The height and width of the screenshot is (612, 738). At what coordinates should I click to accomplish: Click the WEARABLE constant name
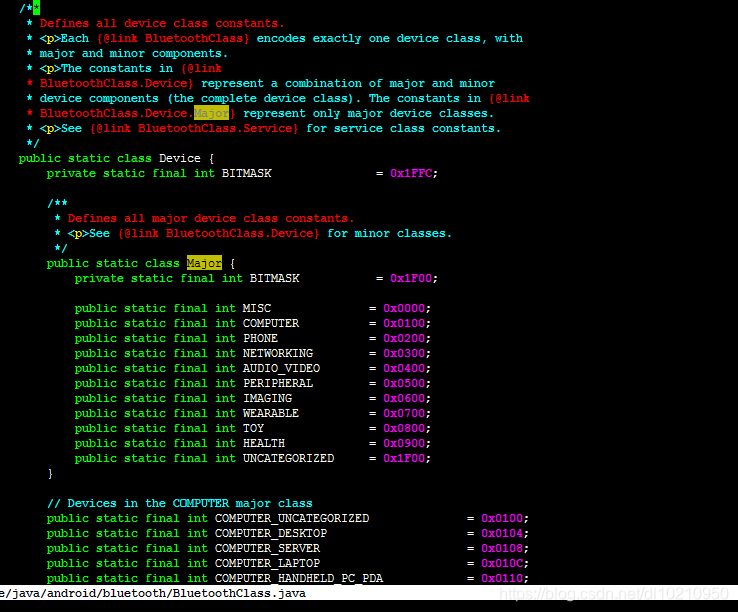(271, 413)
